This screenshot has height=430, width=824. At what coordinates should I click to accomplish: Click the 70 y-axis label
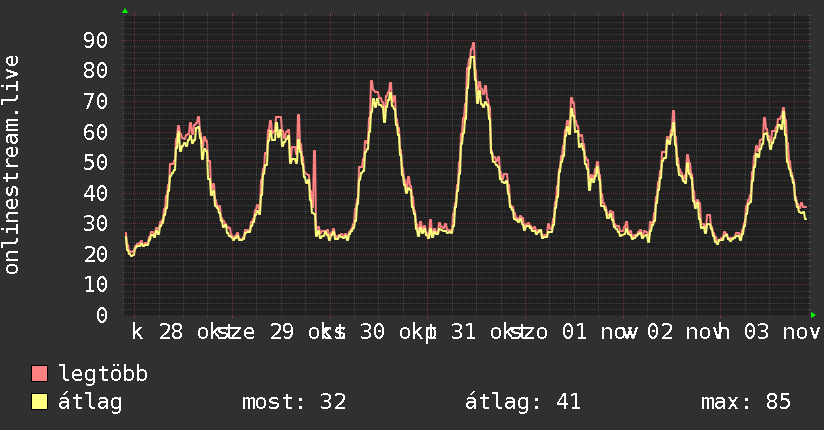95,101
